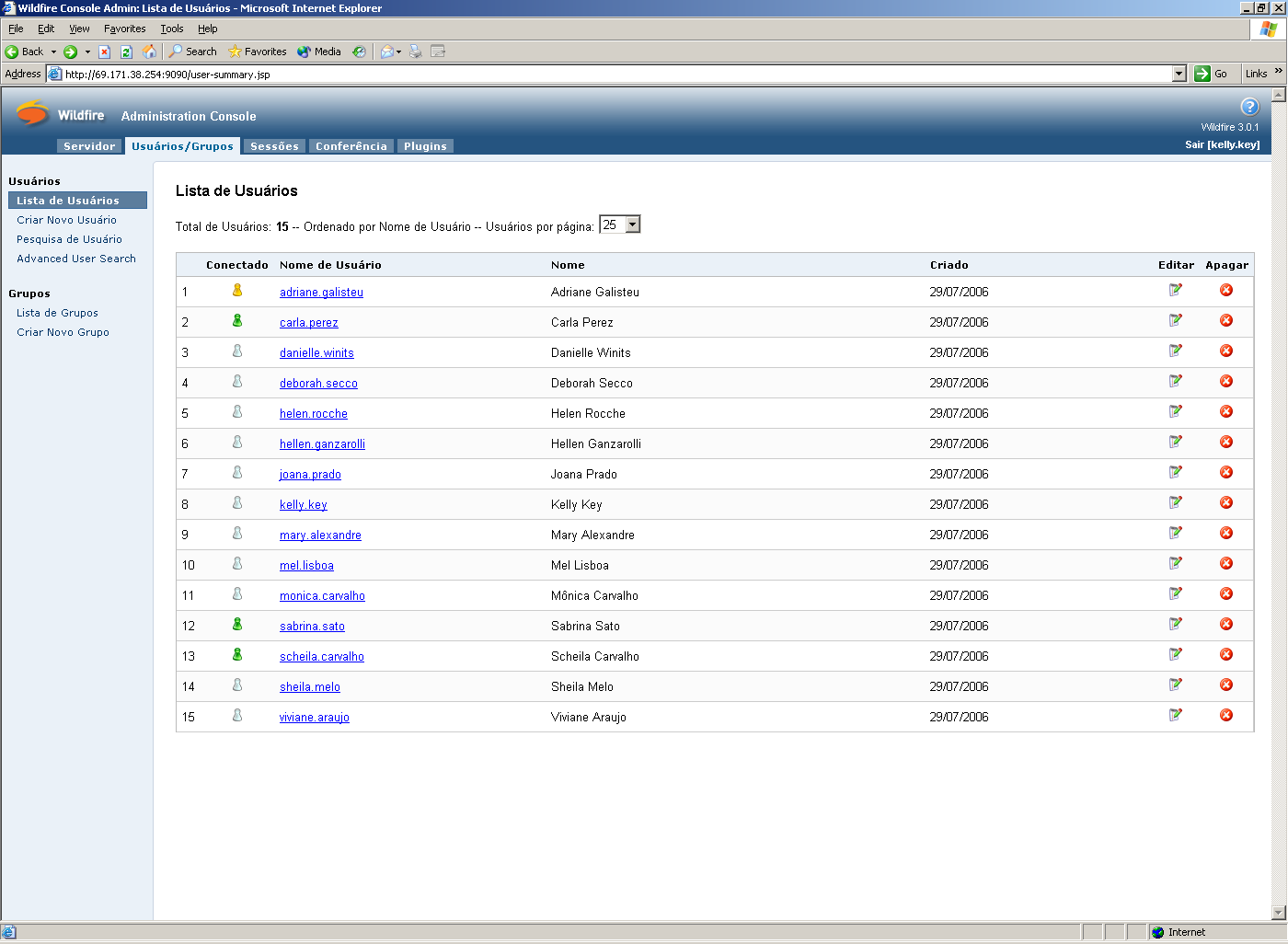Click edit icon for viviane.araujo
This screenshot has height=944, width=1288.
1176,715
